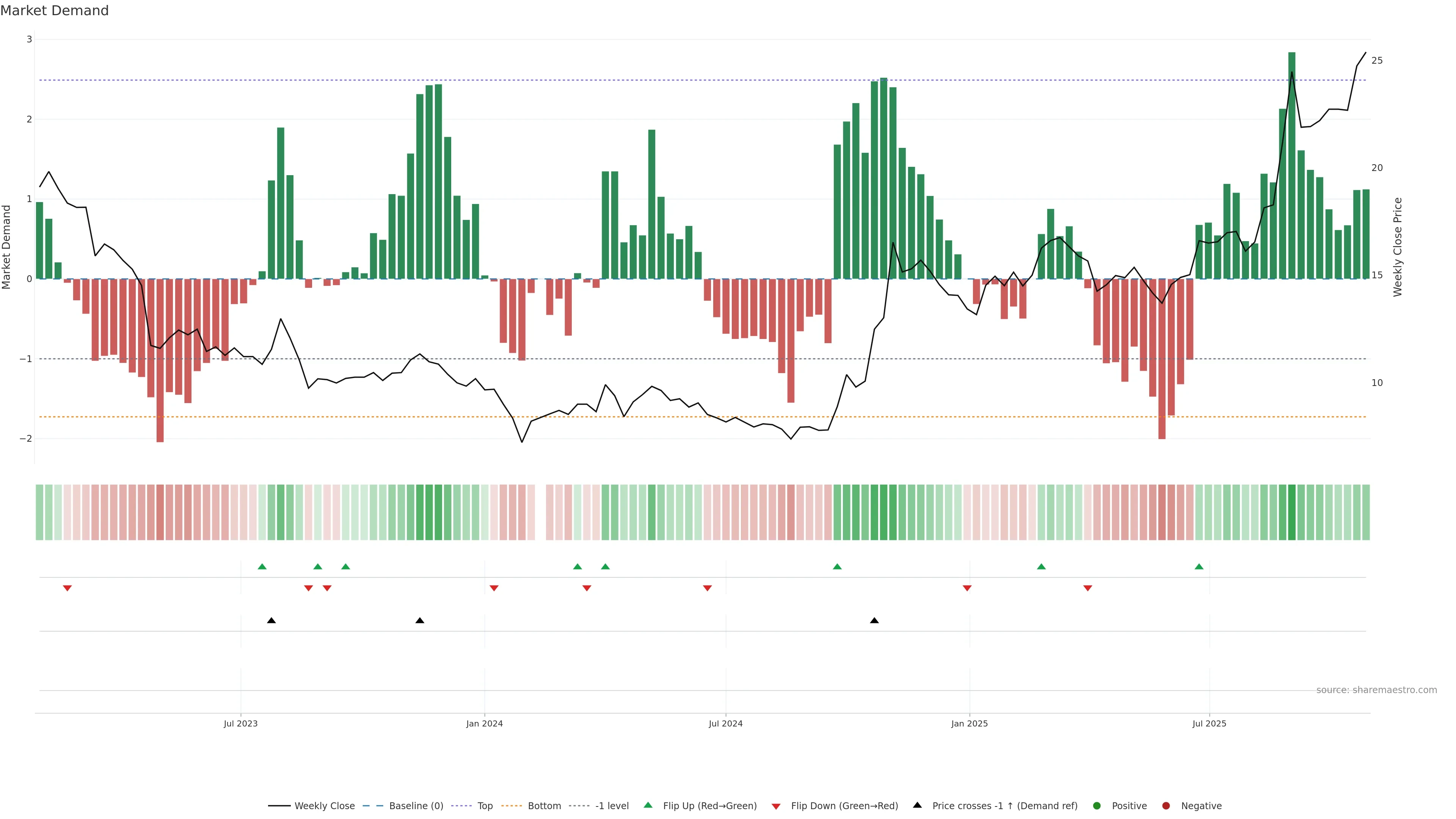Click black triangle Price crosses legend icon

[917, 805]
